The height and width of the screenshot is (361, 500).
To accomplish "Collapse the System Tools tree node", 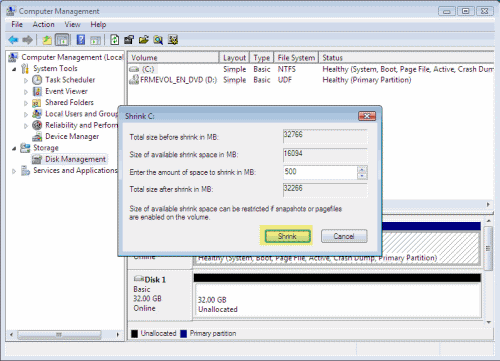I will coord(14,69).
